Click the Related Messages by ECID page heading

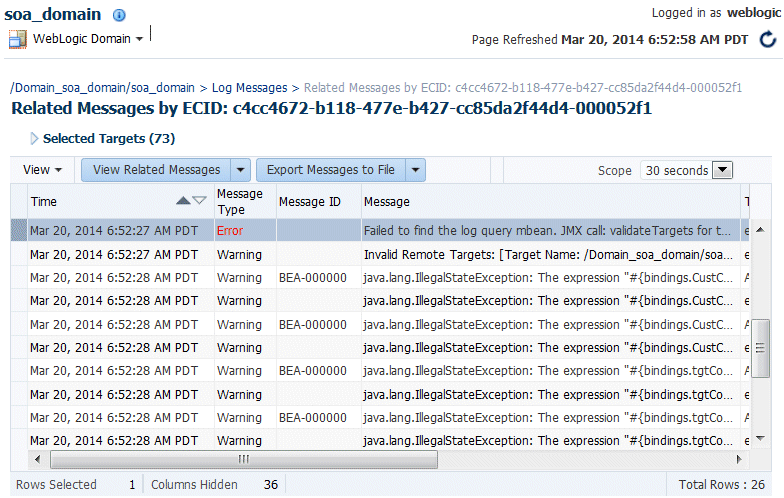332,108
